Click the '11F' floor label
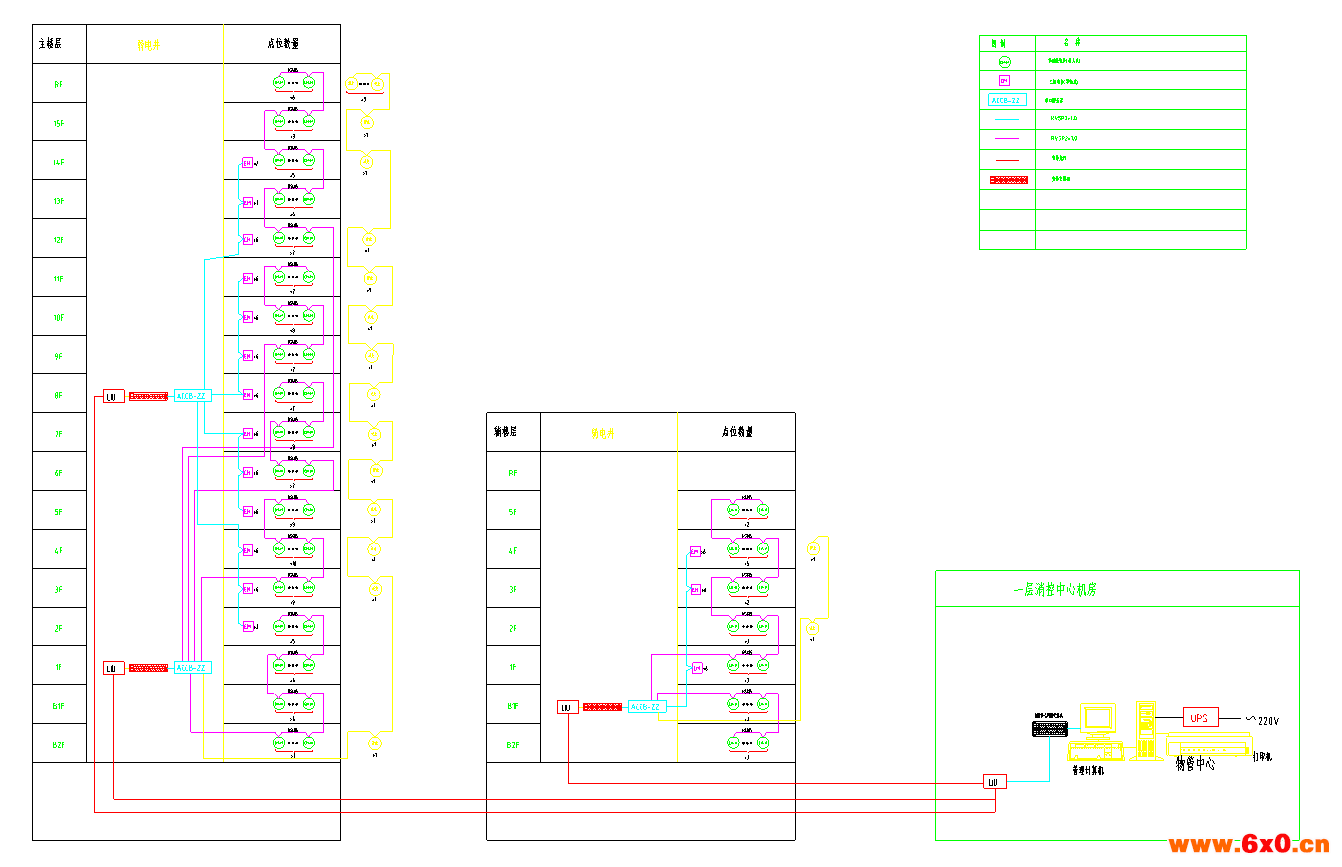Screen dimensions: 1342x867 (59, 279)
